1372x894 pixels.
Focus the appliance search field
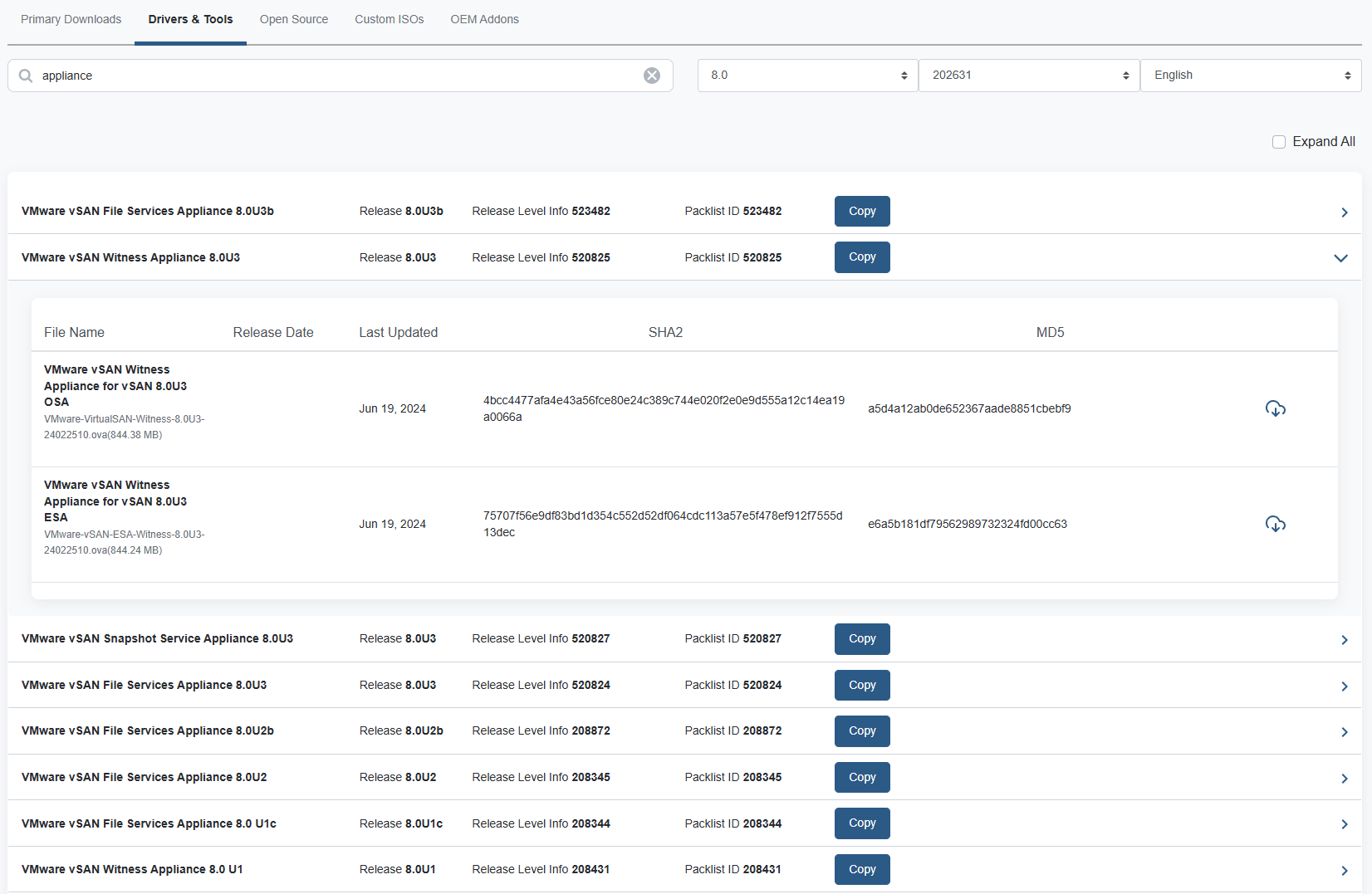click(332, 76)
